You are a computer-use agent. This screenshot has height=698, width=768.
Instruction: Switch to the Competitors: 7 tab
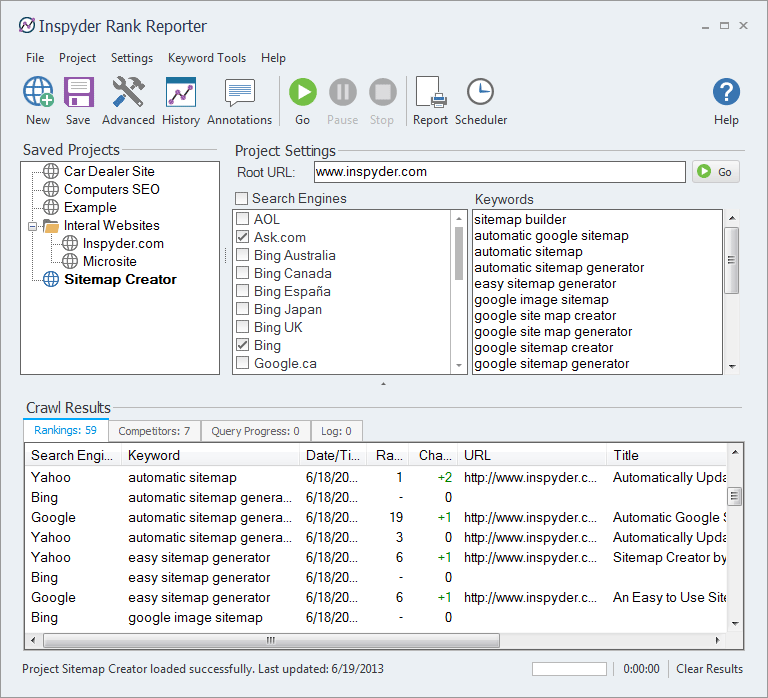[154, 431]
